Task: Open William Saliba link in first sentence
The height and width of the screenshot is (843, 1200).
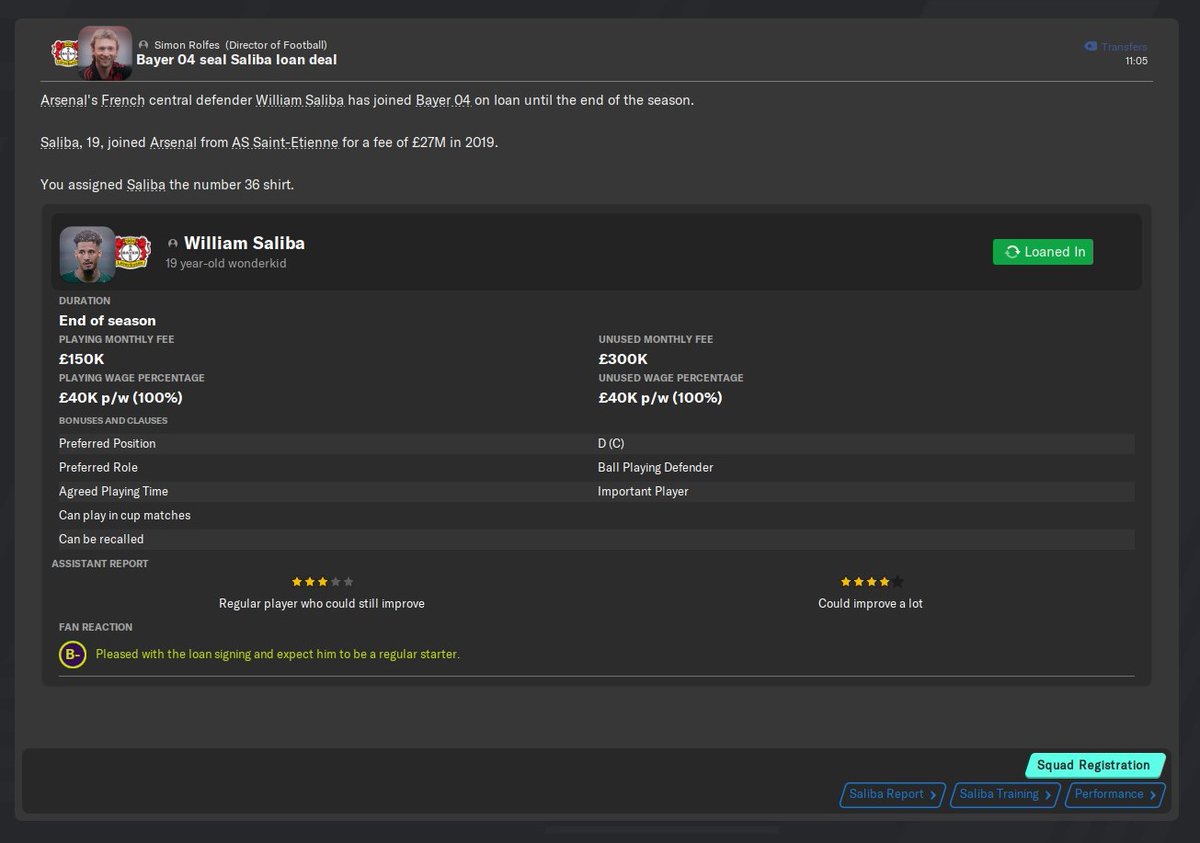Action: 299,101
